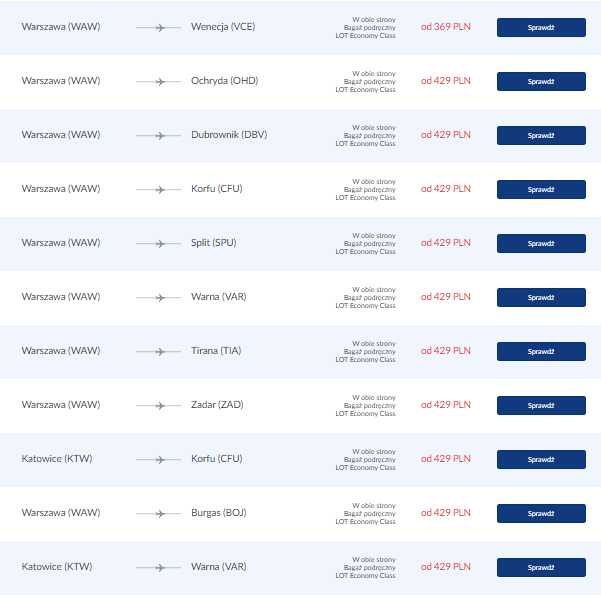Click the airplane arrow icon for Wenecja route
The image size is (601, 596).
(x=158, y=28)
